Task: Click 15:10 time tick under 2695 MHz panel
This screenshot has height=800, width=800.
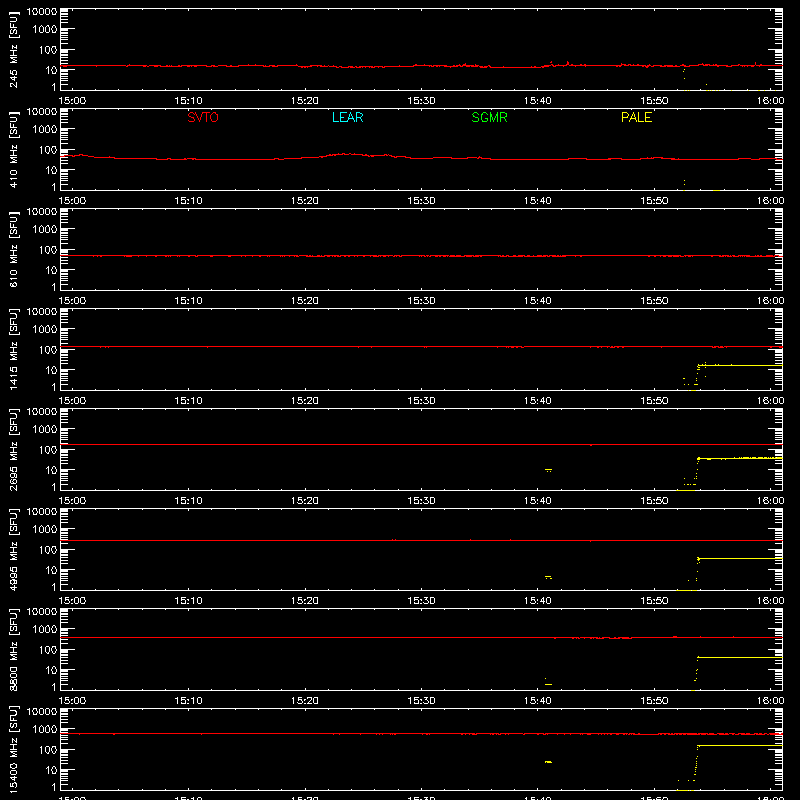Action: 188,501
